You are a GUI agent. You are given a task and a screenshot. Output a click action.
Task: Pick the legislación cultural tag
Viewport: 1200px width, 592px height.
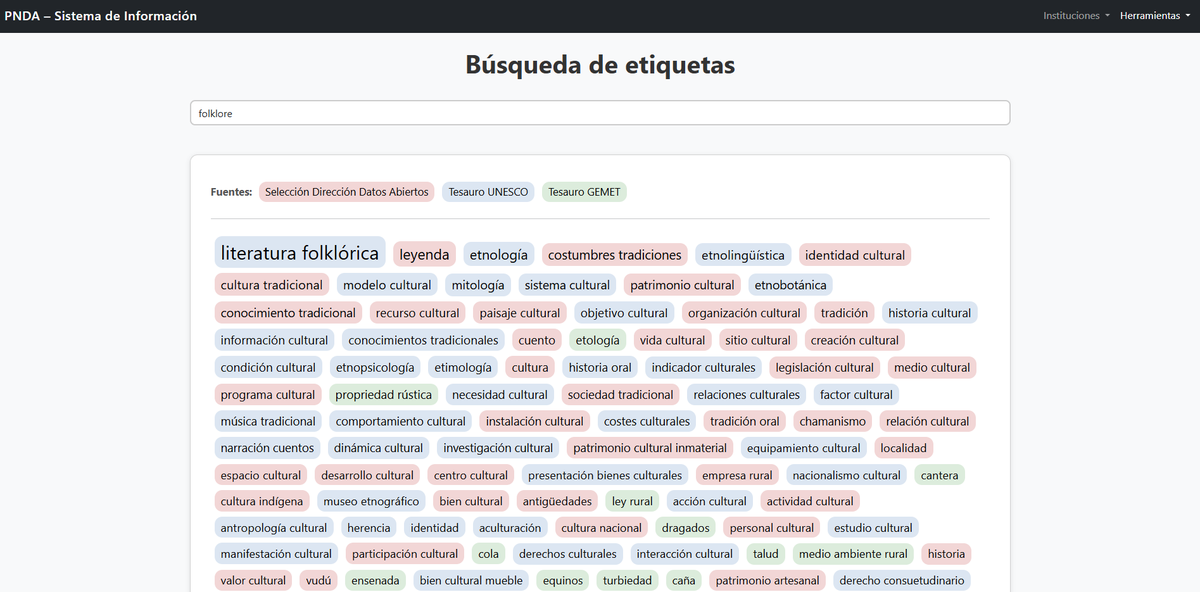(x=825, y=367)
